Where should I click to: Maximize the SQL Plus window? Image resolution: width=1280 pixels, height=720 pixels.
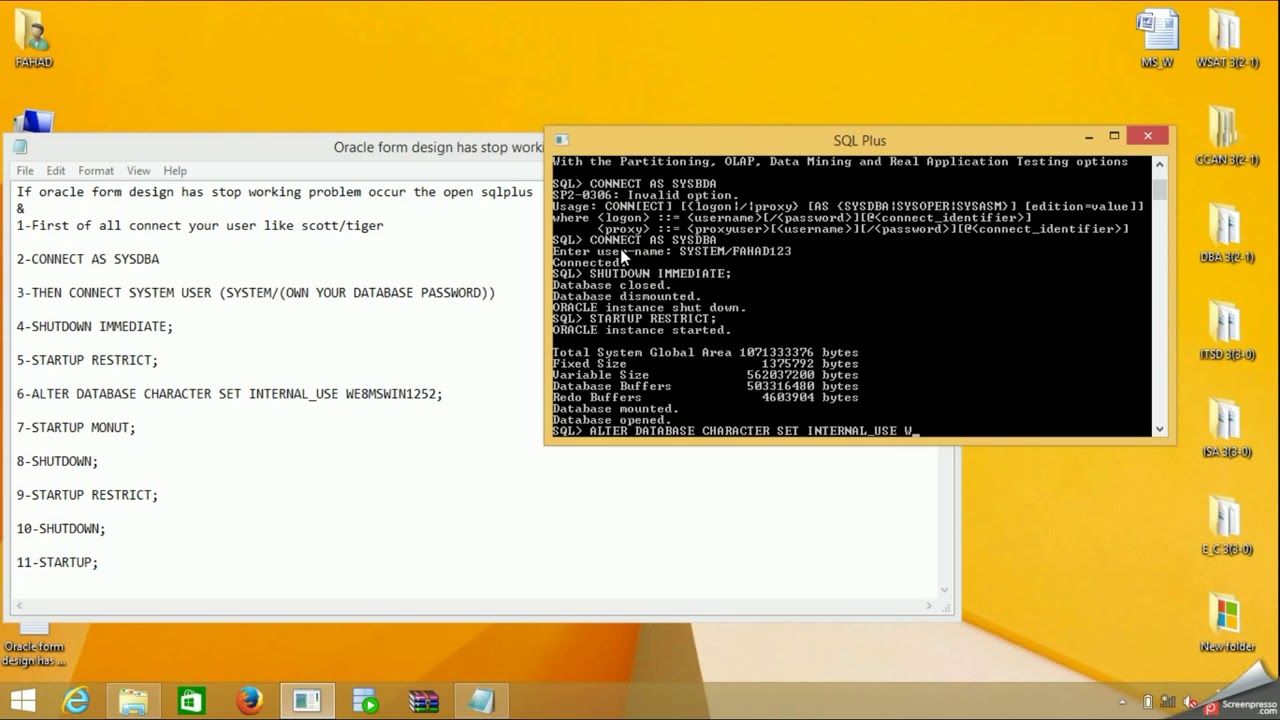(1114, 137)
